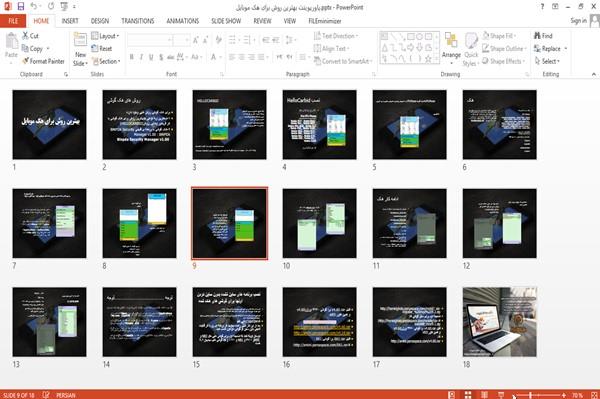This screenshot has height=399, width=600.
Task: Click the Format Painter brush
Action: click(x=43, y=61)
